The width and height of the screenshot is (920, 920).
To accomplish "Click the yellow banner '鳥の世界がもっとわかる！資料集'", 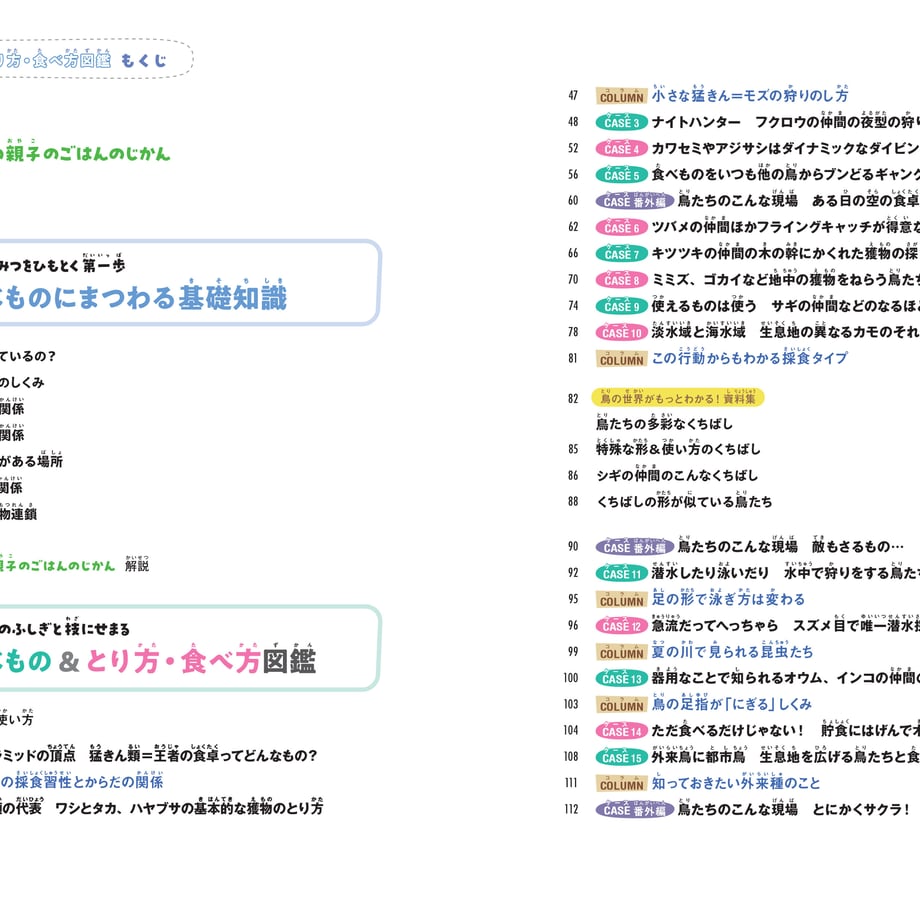I will click(678, 398).
